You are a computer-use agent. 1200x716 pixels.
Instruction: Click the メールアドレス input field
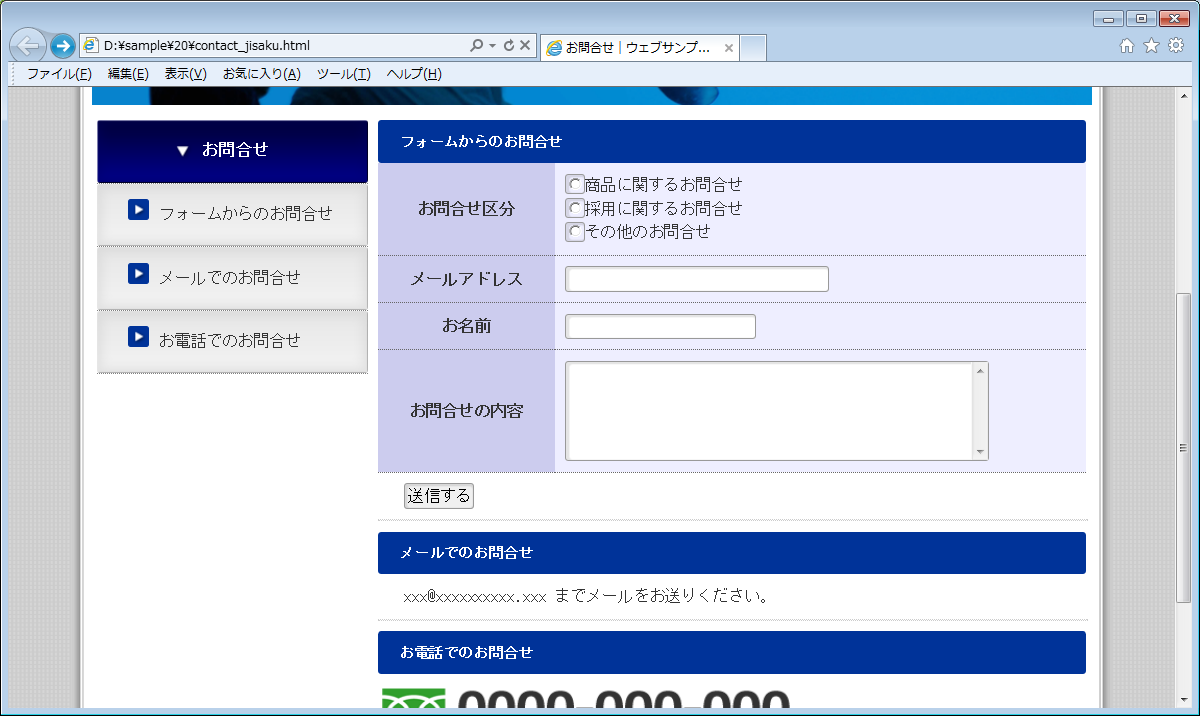pos(696,279)
